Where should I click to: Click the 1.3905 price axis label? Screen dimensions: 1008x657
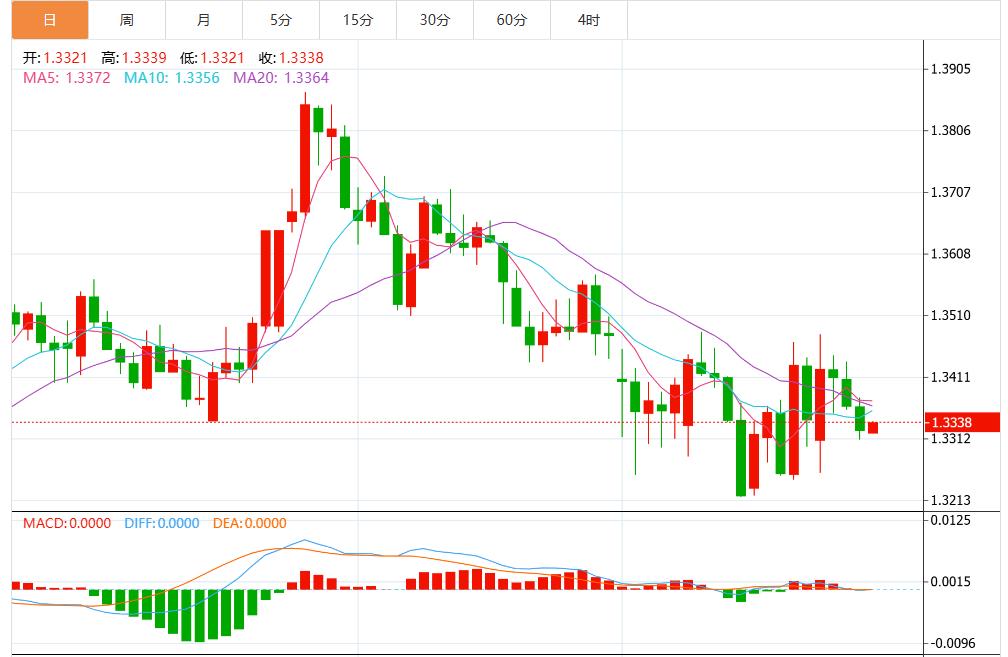pos(951,69)
